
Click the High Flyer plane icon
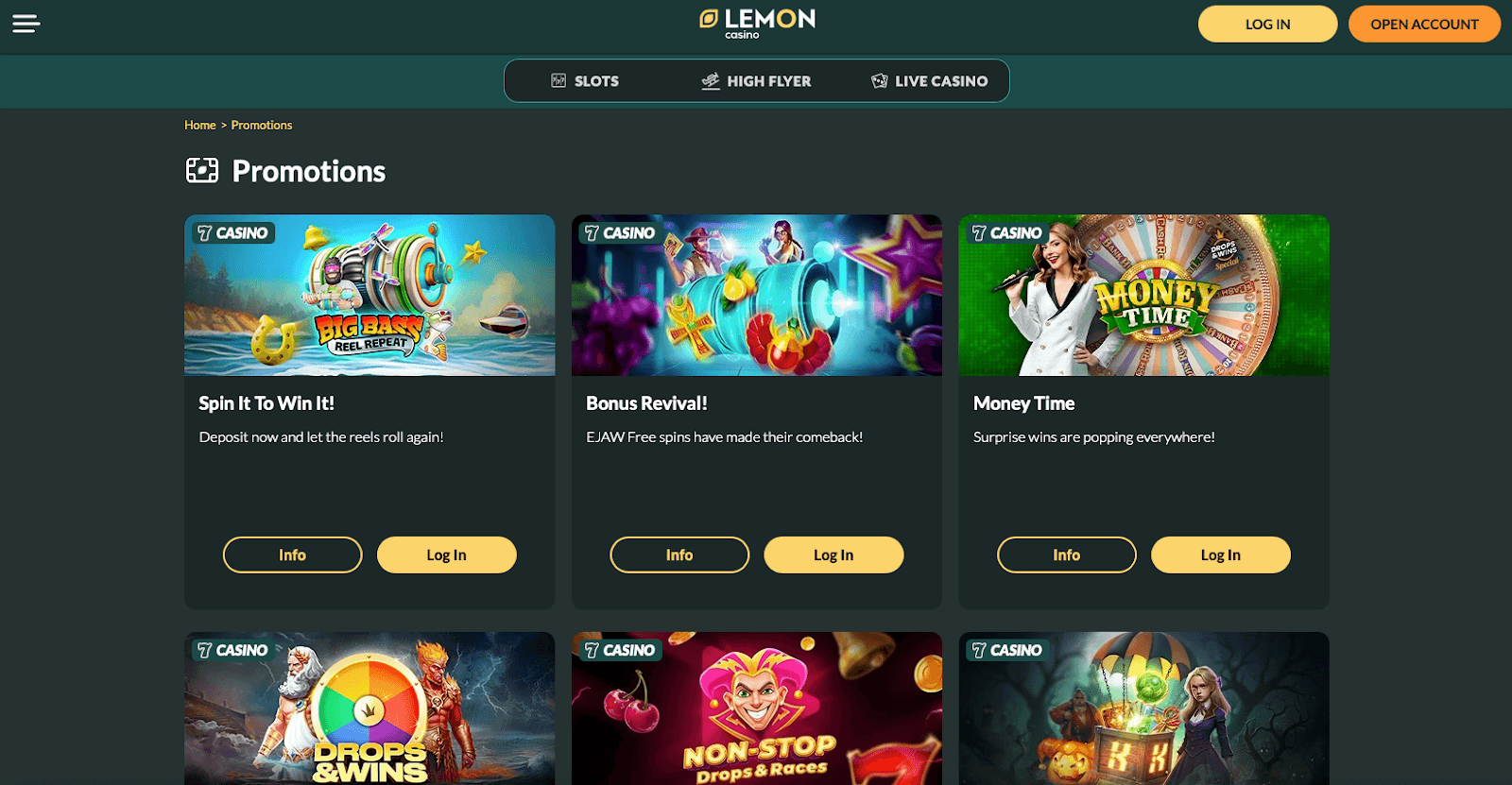click(711, 81)
